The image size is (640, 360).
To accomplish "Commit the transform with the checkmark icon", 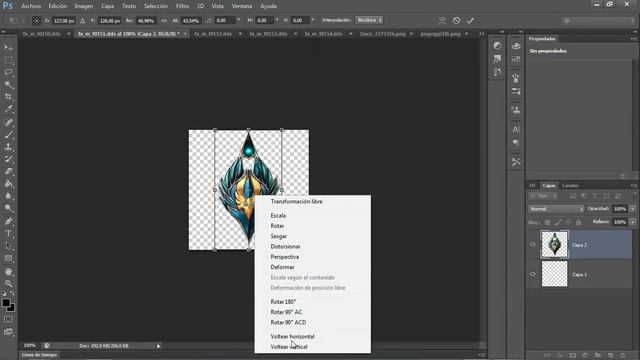I will pos(470,20).
